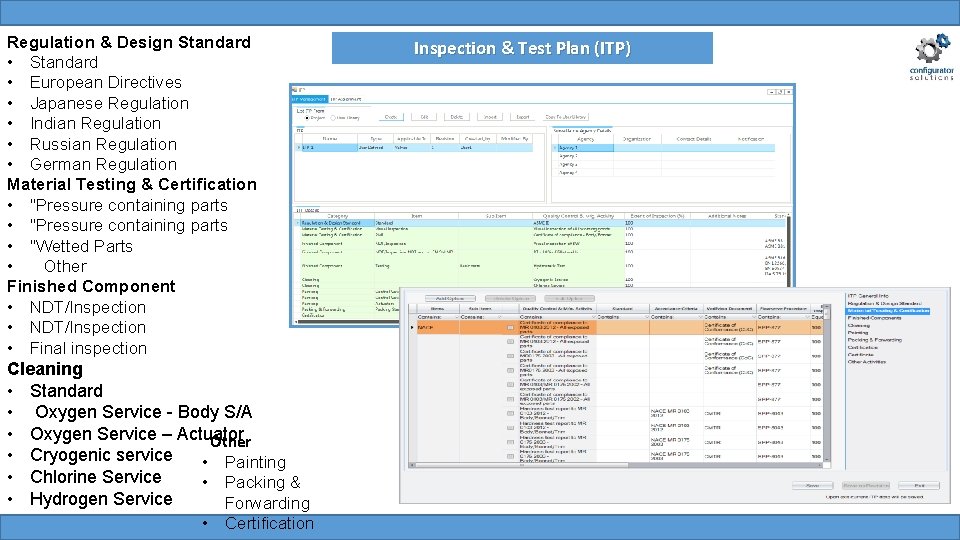
Task: Click the Category column header in details grid
Action: [x=337, y=216]
